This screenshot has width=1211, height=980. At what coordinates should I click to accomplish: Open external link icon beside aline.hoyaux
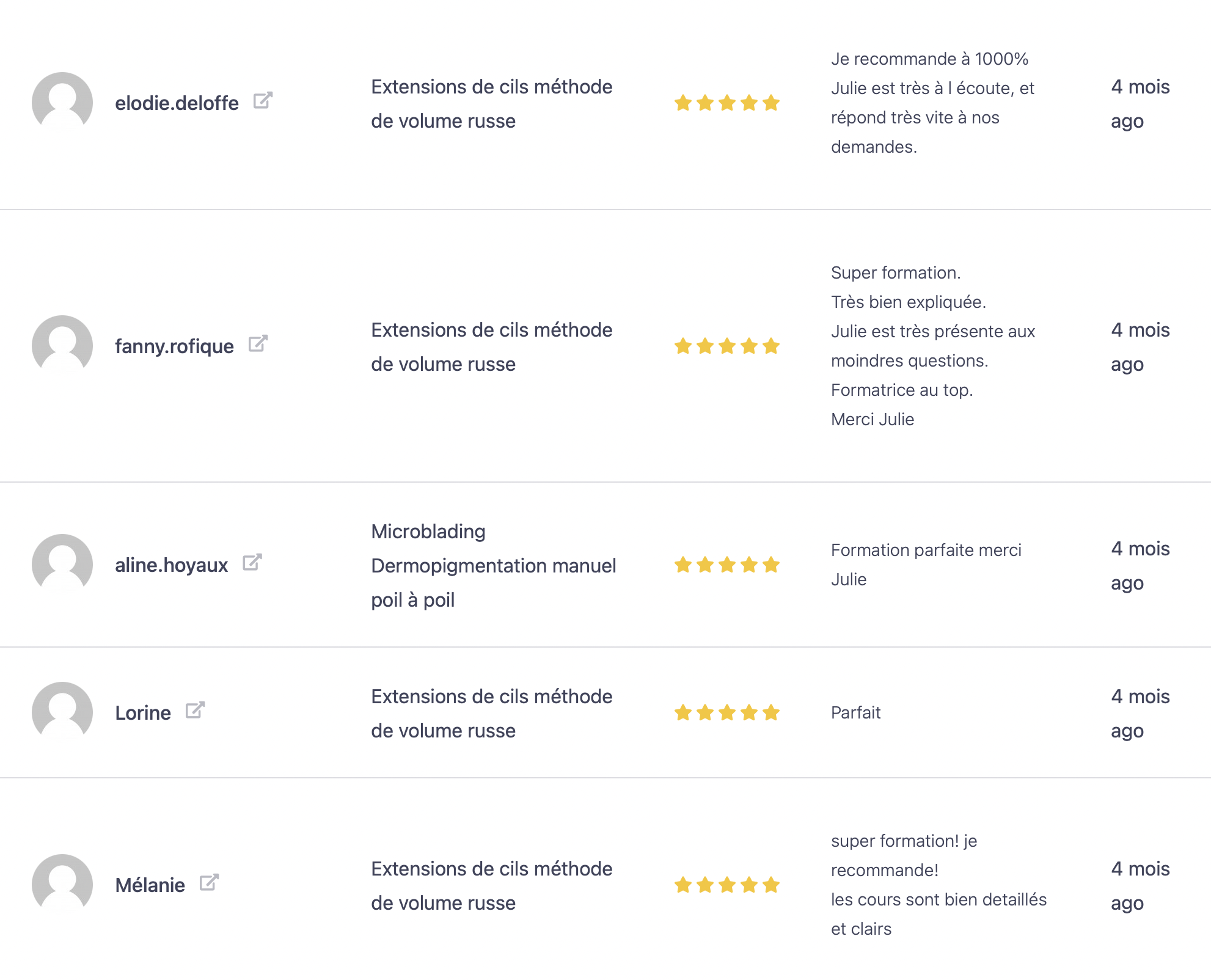(252, 563)
